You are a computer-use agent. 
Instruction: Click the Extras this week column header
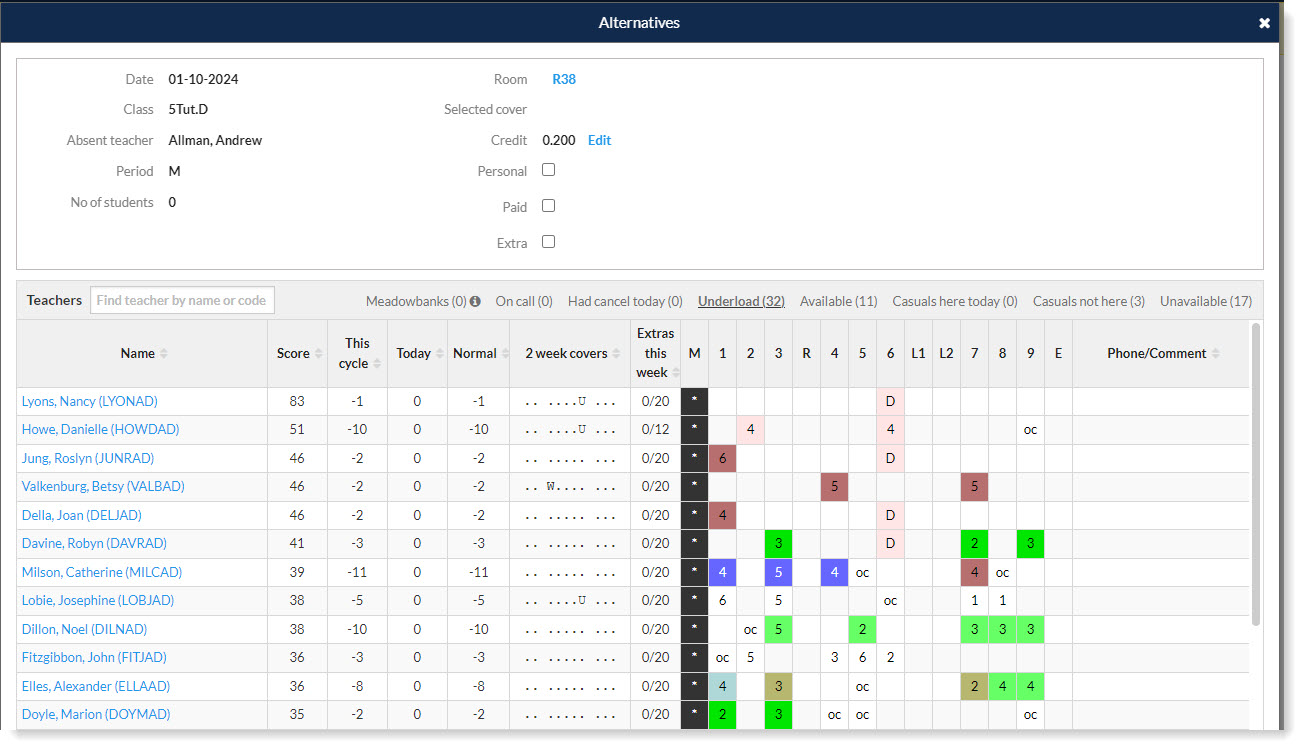point(656,353)
